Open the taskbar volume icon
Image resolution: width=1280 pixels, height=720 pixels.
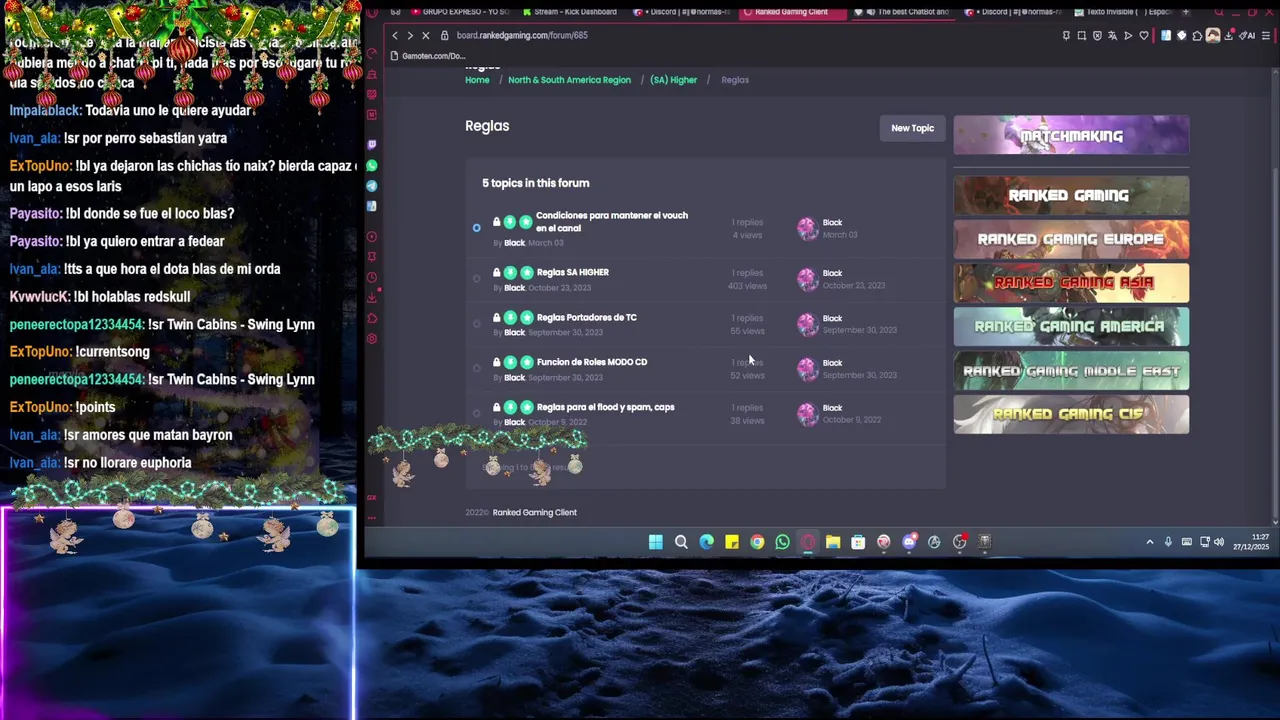1218,542
